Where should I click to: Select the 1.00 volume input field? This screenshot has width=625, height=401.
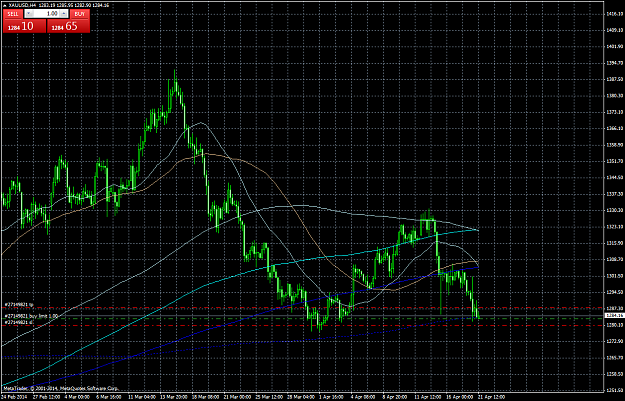pos(46,14)
